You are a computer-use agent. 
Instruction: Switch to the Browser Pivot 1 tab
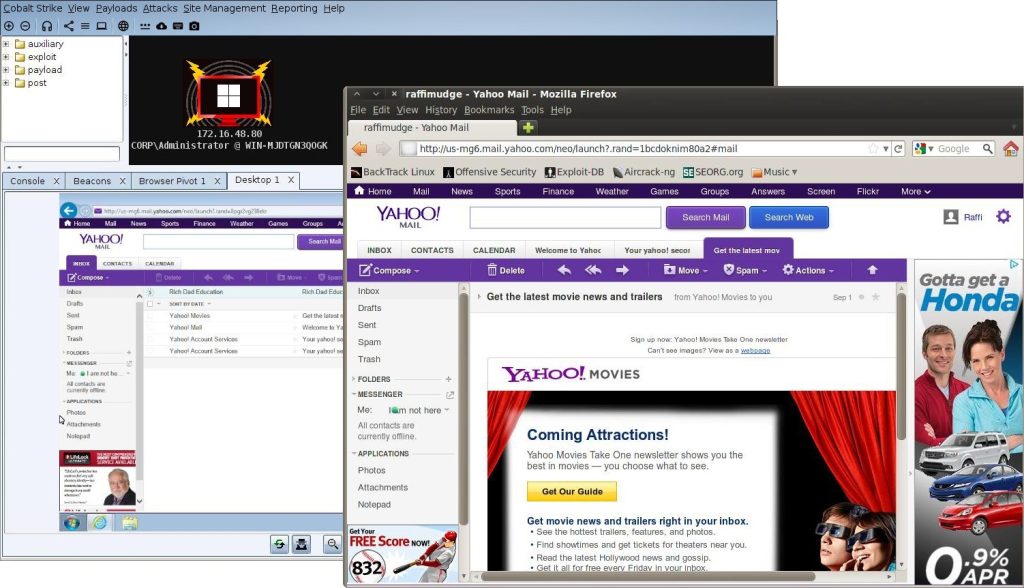172,181
